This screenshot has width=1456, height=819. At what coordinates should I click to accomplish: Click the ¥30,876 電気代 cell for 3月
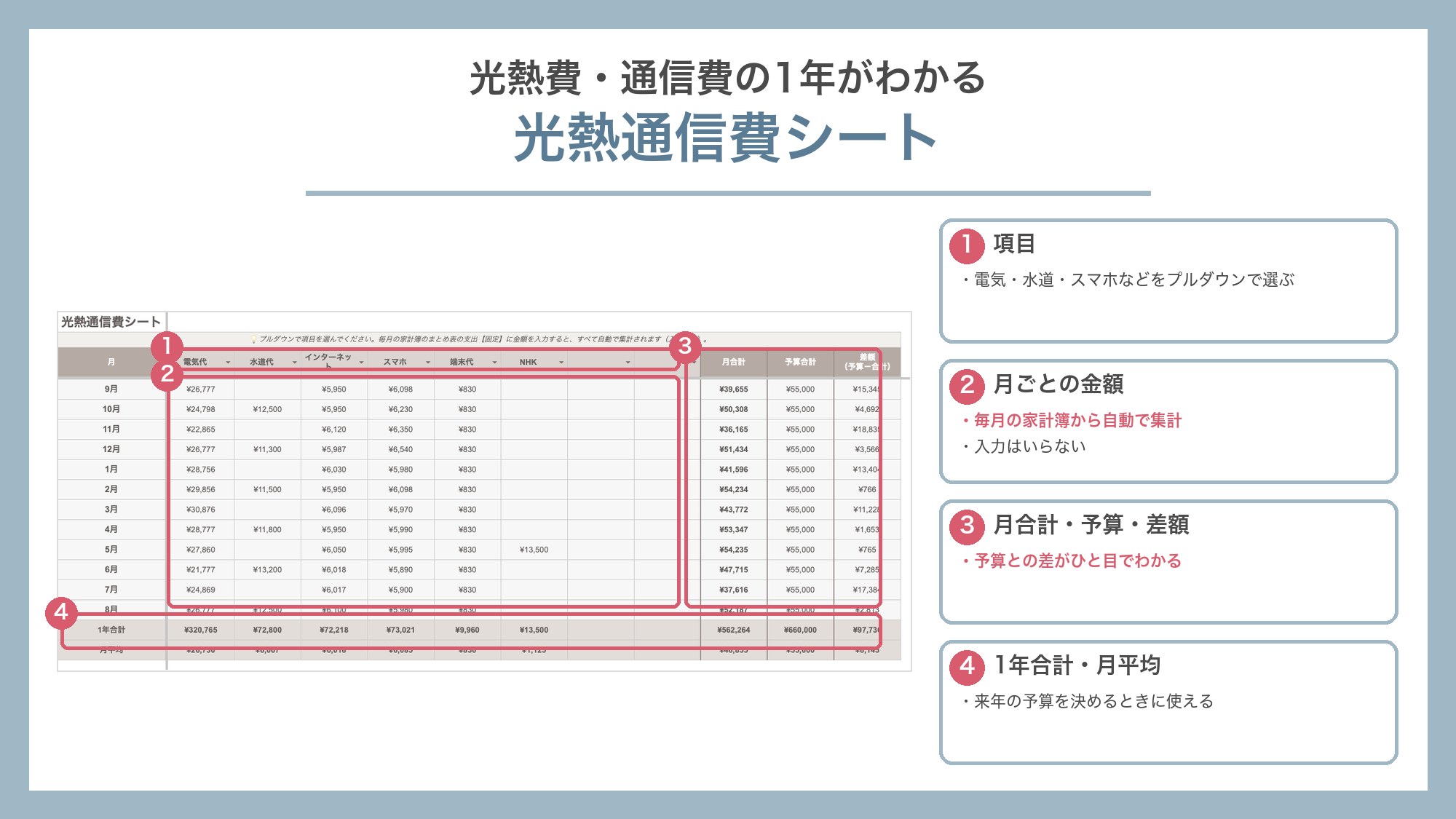[201, 510]
